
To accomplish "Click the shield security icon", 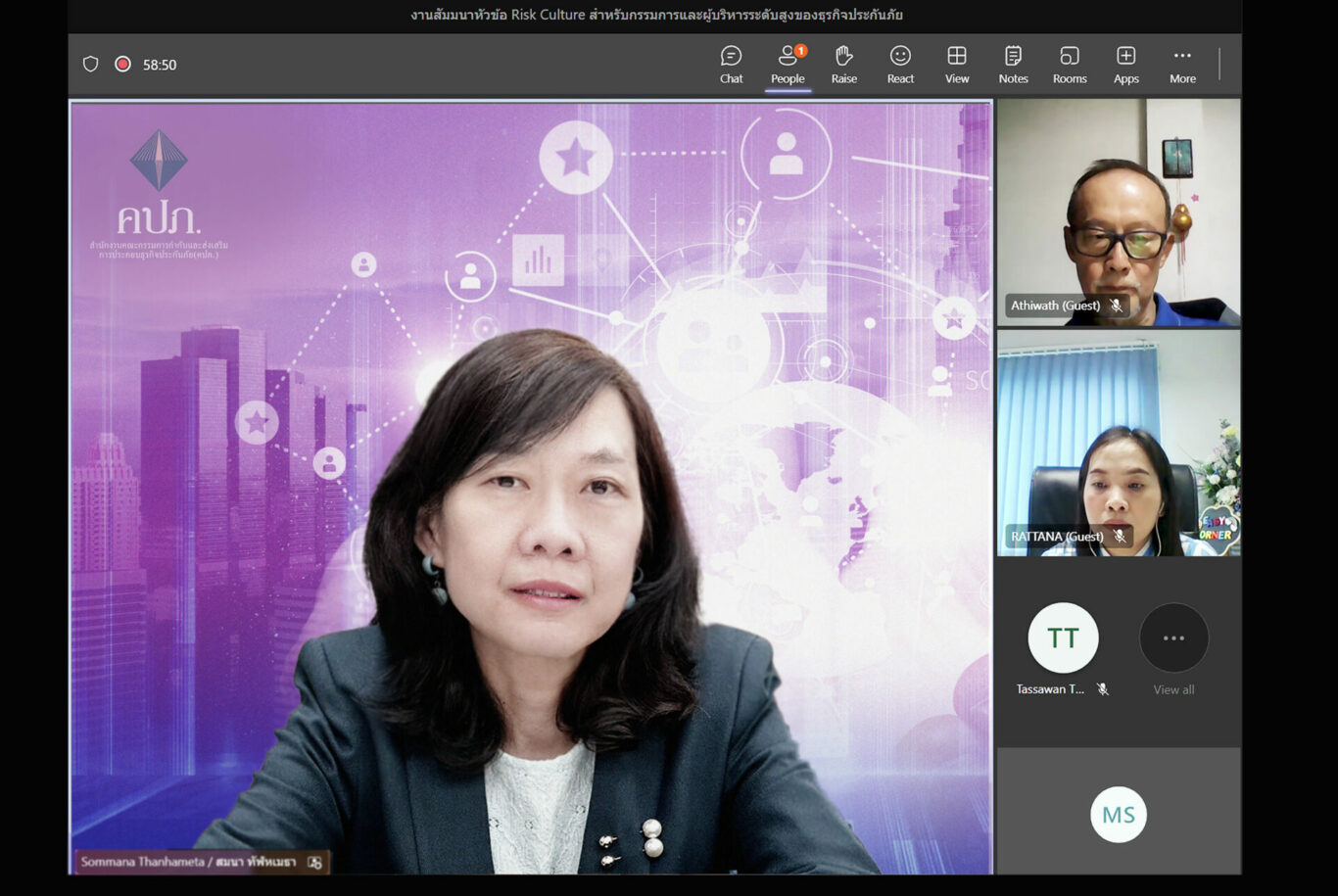I will pos(90,65).
